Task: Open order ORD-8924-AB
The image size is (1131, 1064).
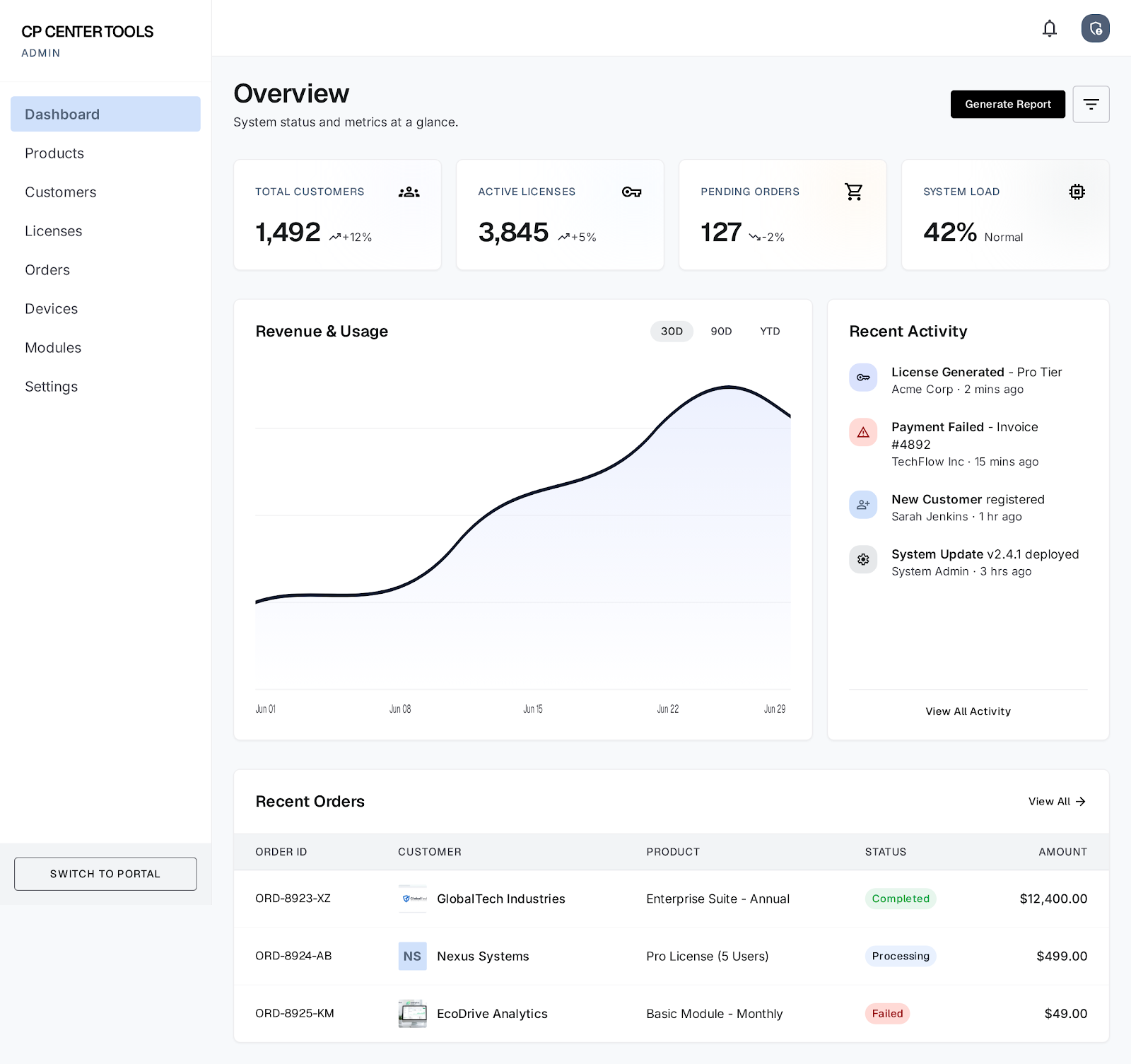Action: (x=293, y=956)
